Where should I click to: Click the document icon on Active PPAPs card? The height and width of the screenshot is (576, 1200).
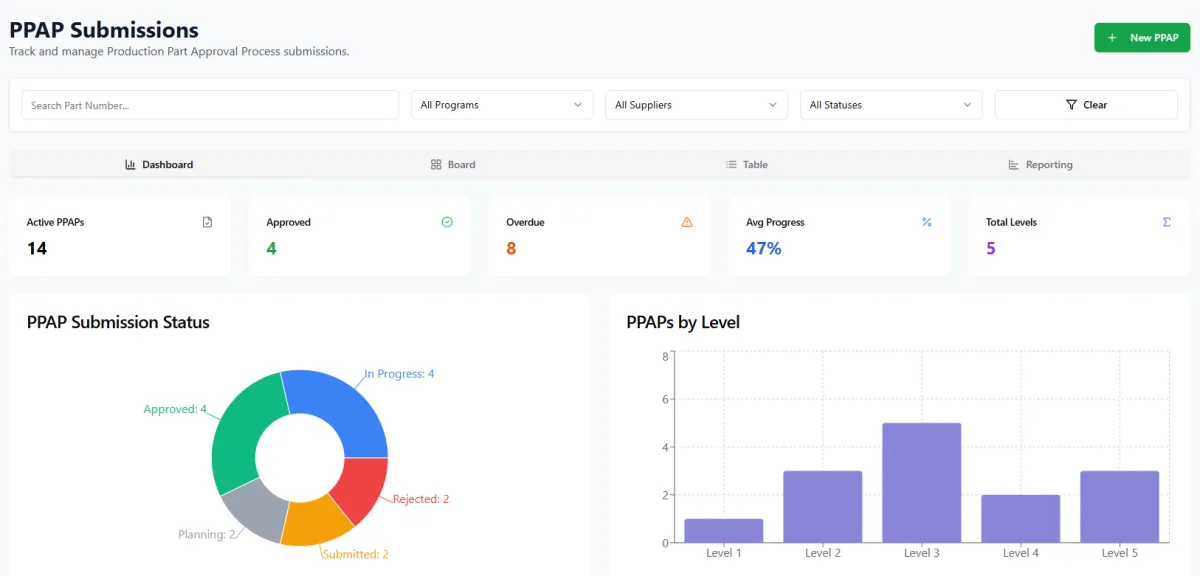tap(207, 222)
